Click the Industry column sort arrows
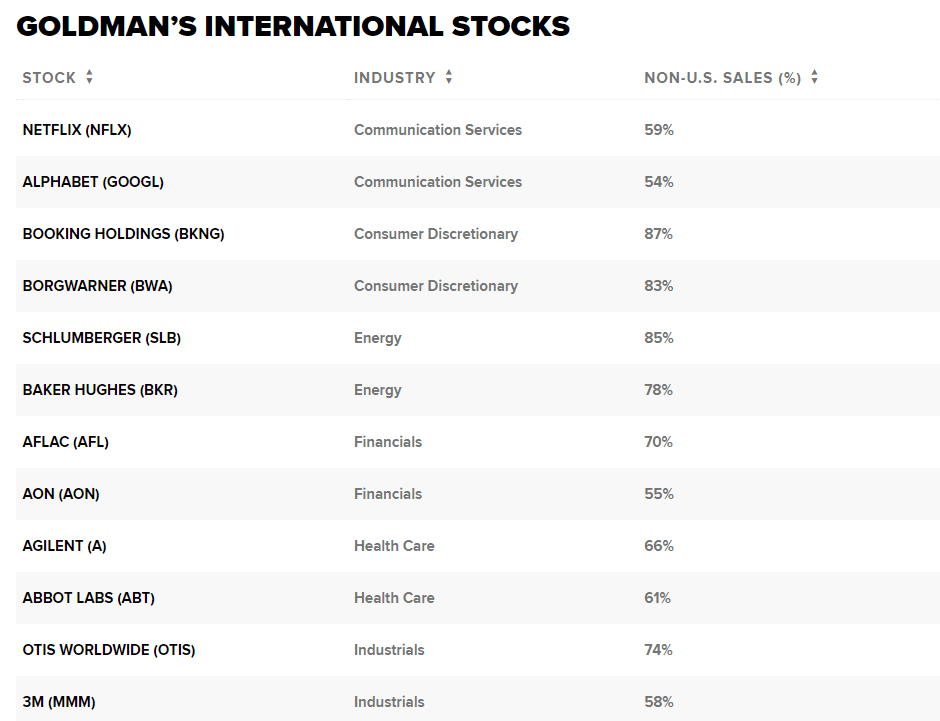The width and height of the screenshot is (940, 721). [449, 77]
